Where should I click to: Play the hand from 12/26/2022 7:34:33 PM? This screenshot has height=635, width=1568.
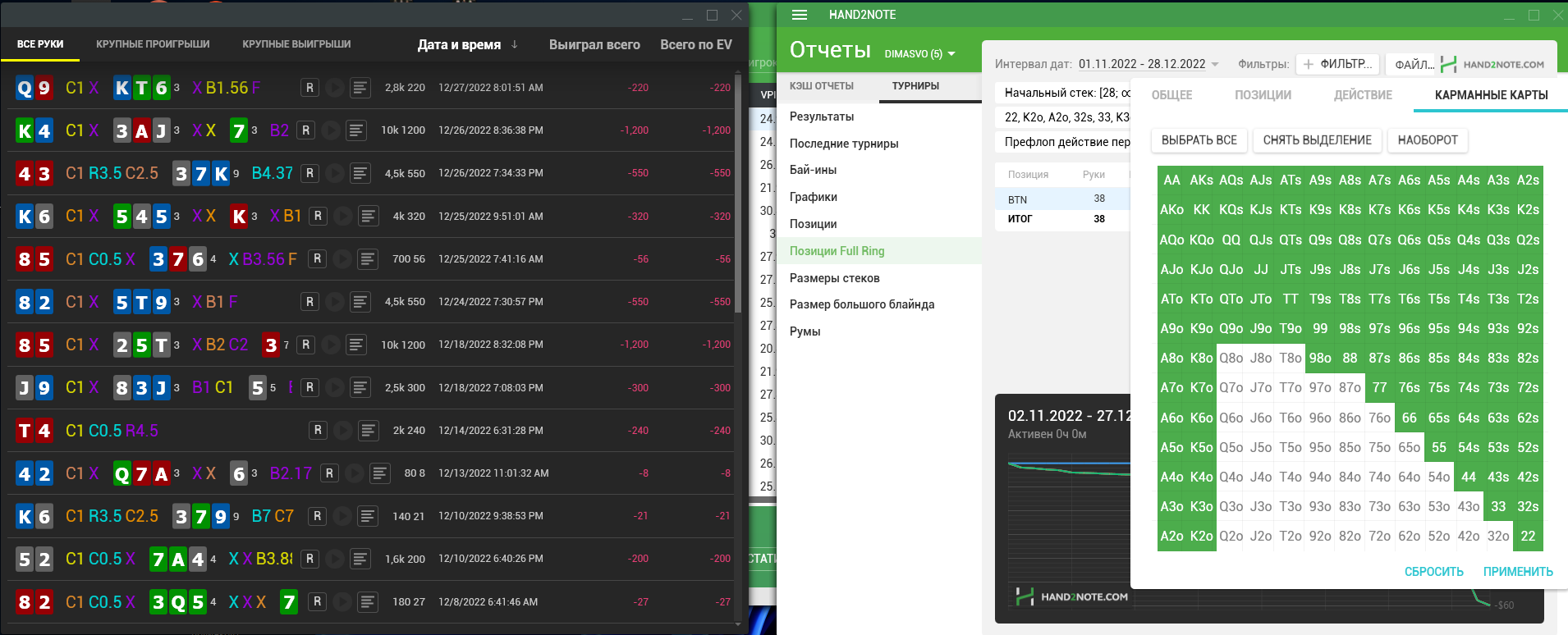334,173
